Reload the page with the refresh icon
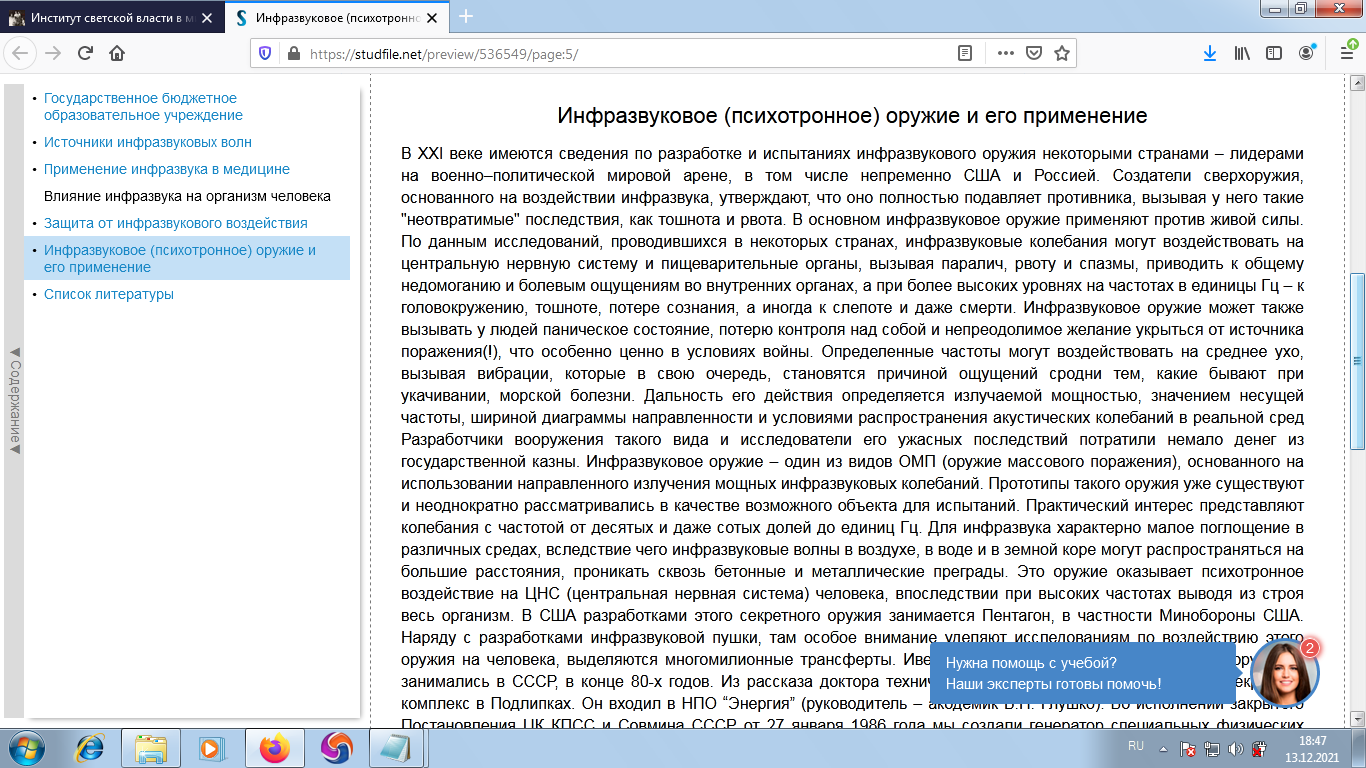 pyautogui.click(x=85, y=54)
